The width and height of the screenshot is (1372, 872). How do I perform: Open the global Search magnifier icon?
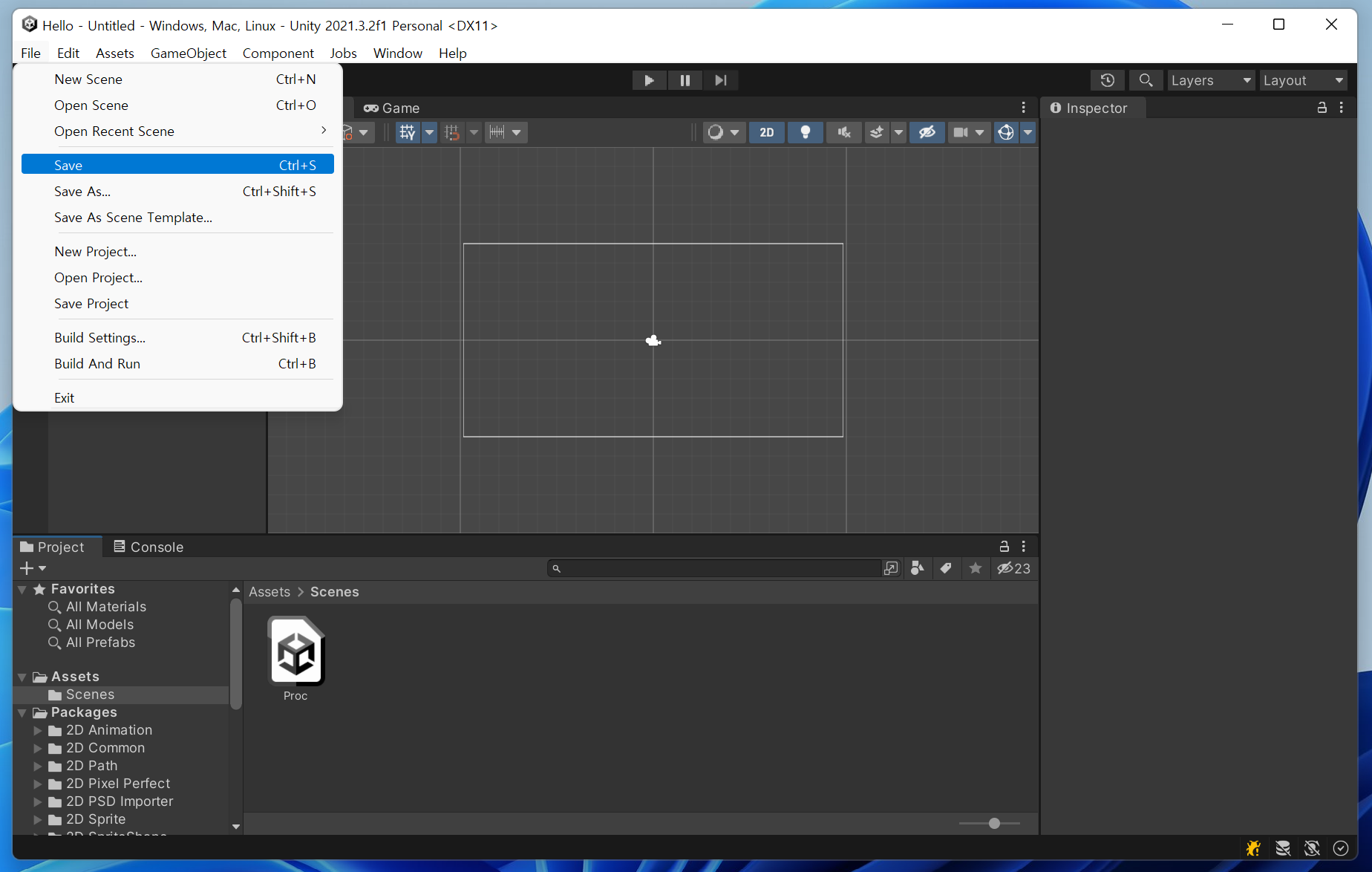[1146, 80]
